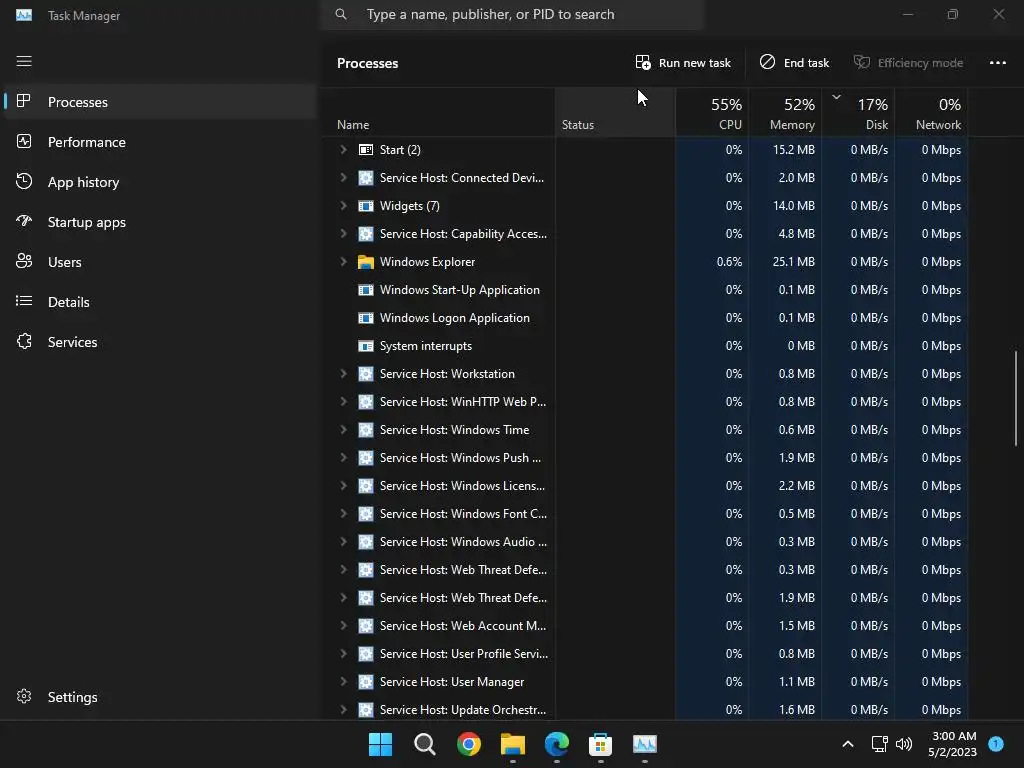Expand the Windows Explorer process
The width and height of the screenshot is (1024, 768).
(344, 262)
